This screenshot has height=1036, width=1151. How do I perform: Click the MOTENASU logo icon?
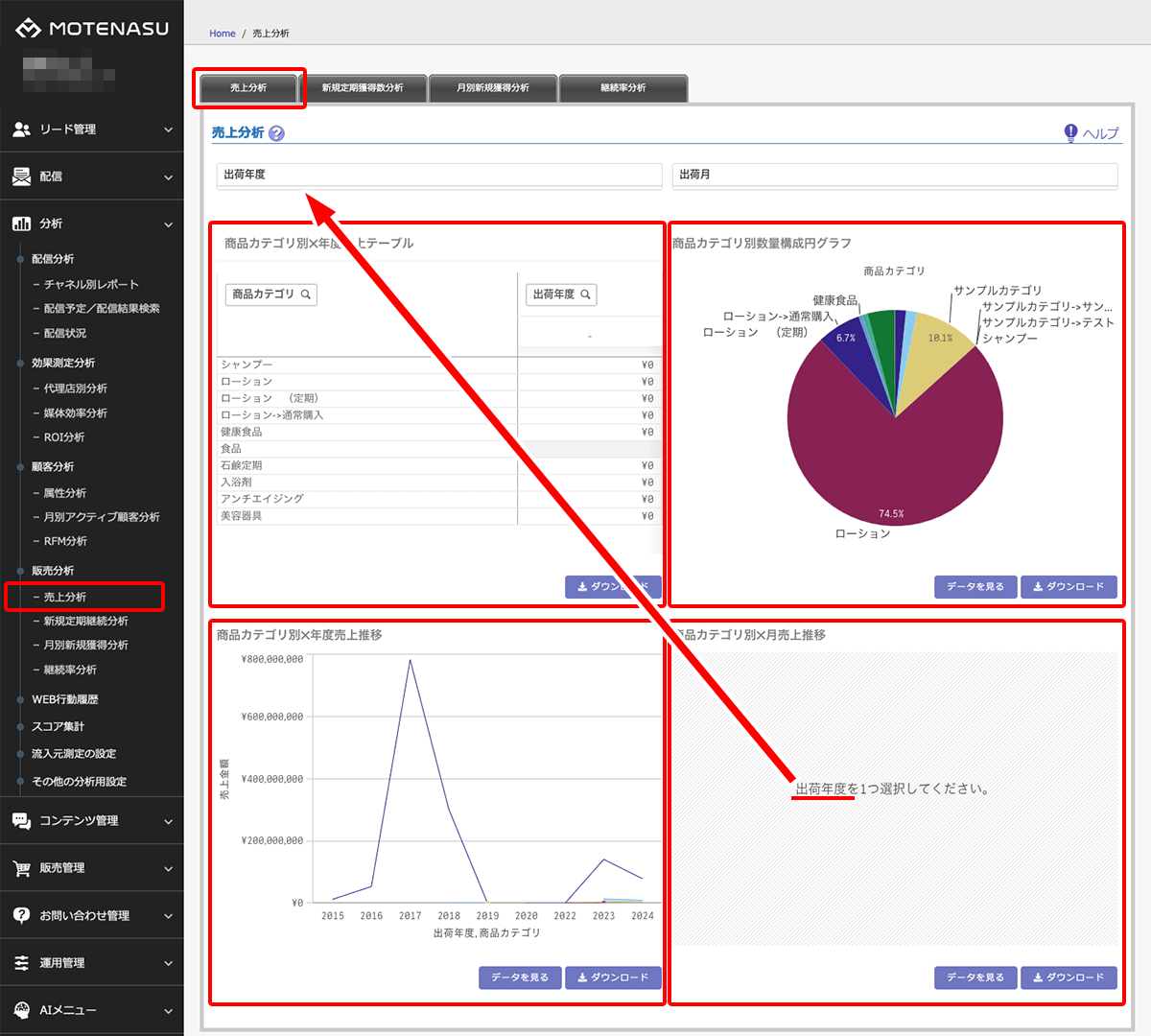click(x=28, y=29)
